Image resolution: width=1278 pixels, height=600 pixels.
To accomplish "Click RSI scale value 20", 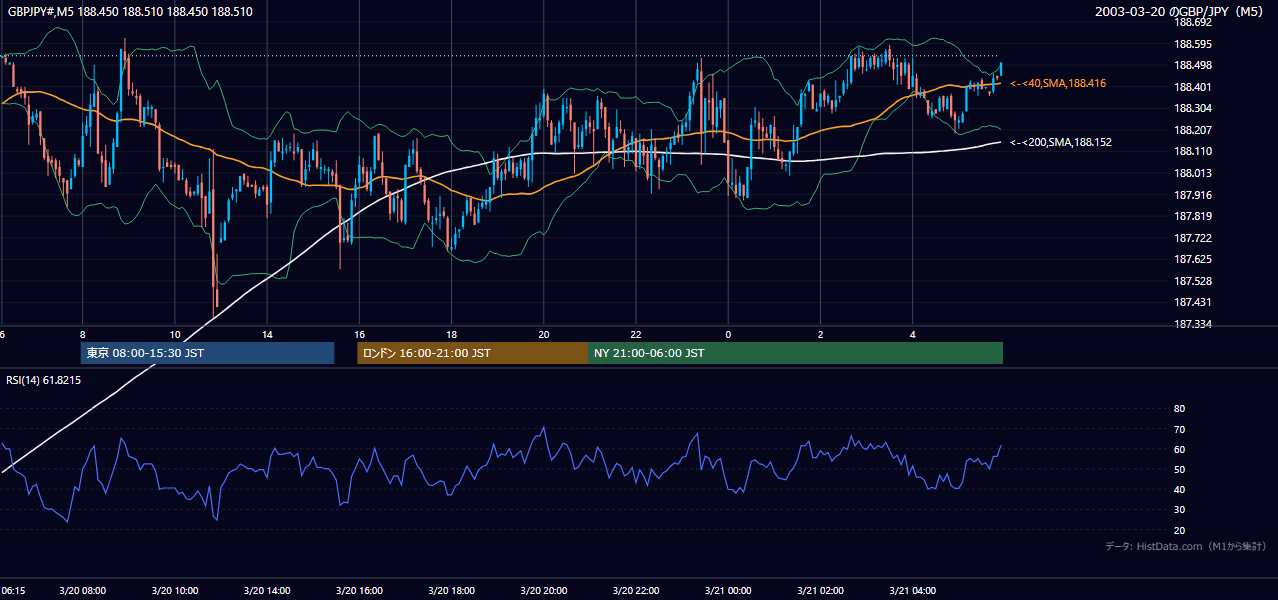I will click(1179, 530).
